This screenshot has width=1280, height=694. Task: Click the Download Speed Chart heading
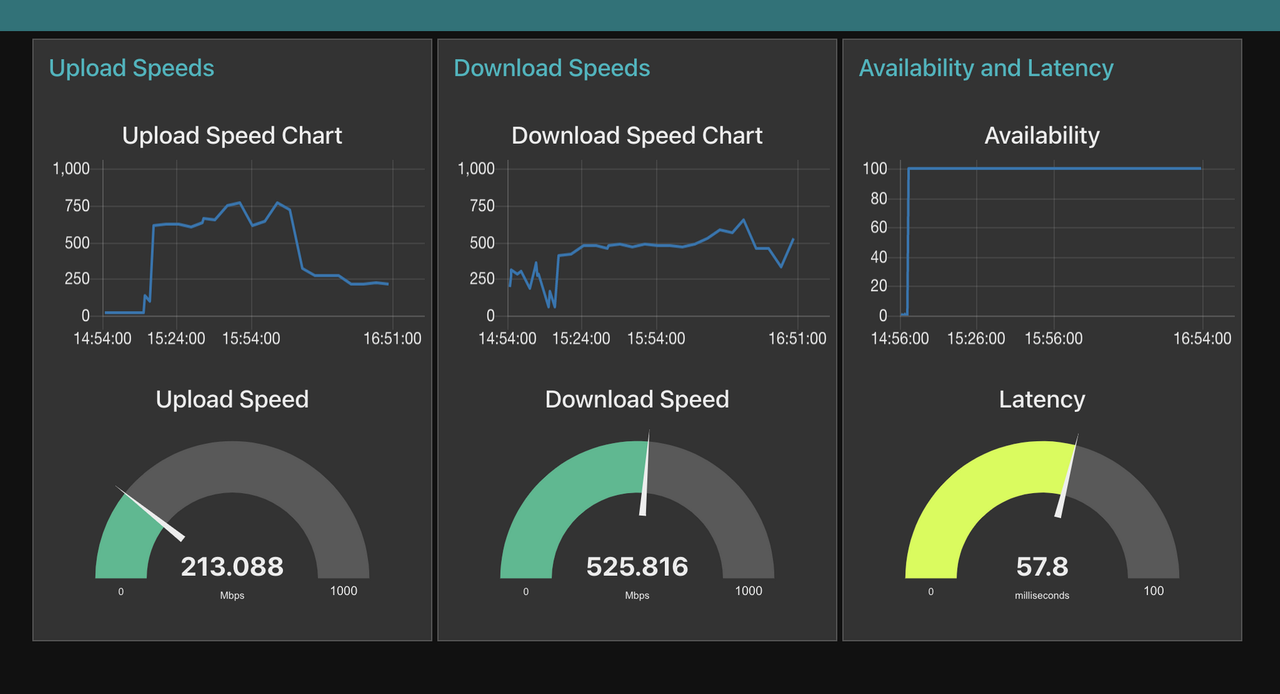637,136
